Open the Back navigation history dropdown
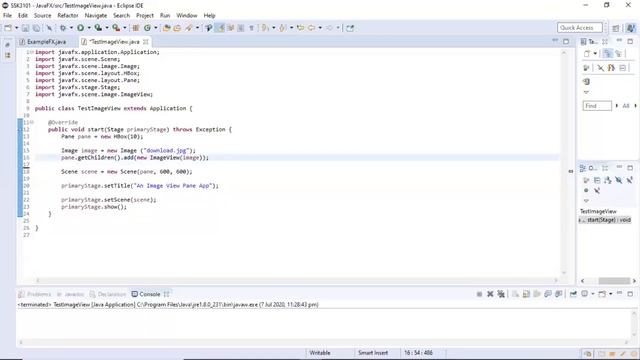This screenshot has width=640, height=360. pyautogui.click(x=320, y=28)
